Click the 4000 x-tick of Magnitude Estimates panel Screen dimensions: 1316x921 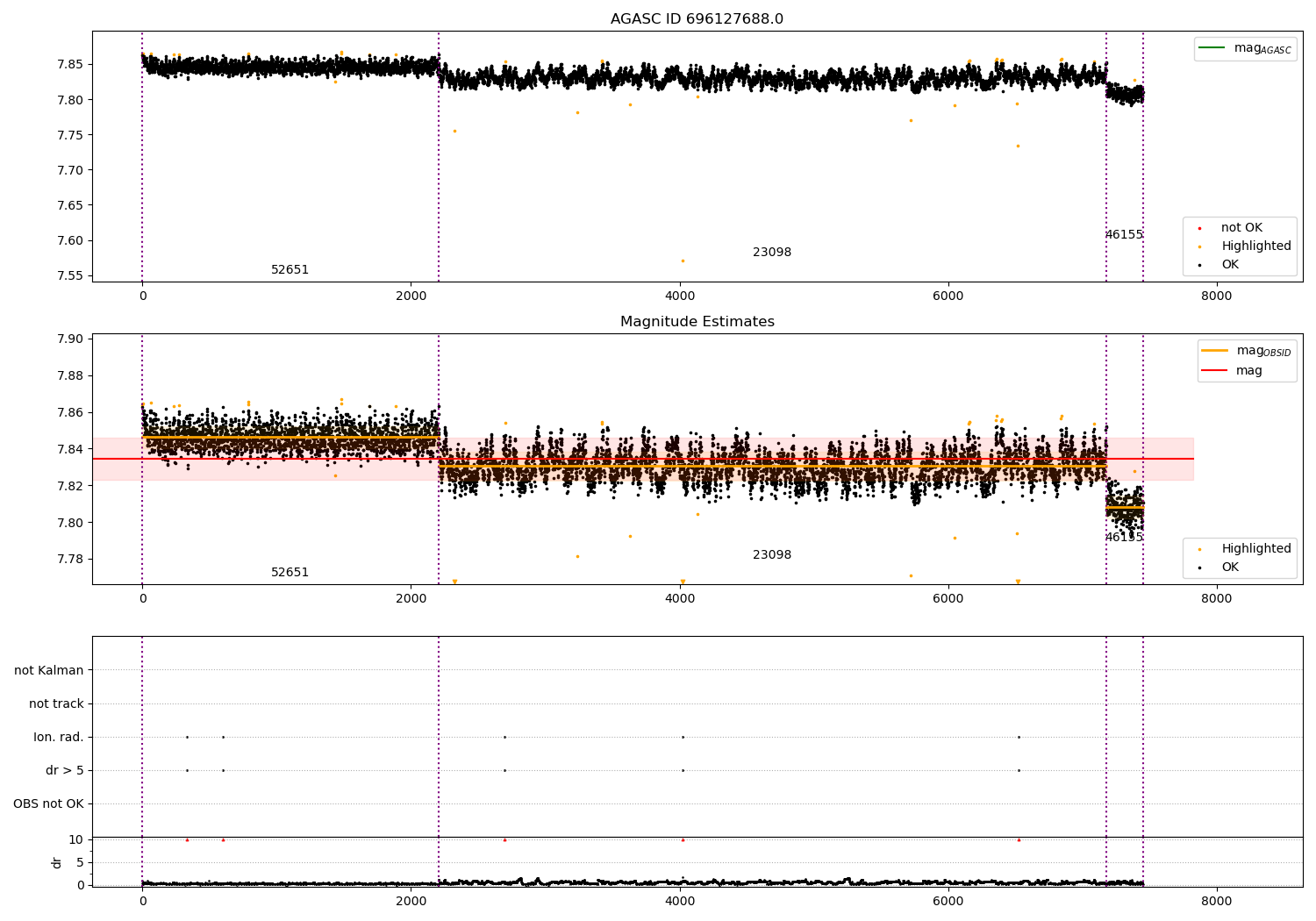coord(680,599)
